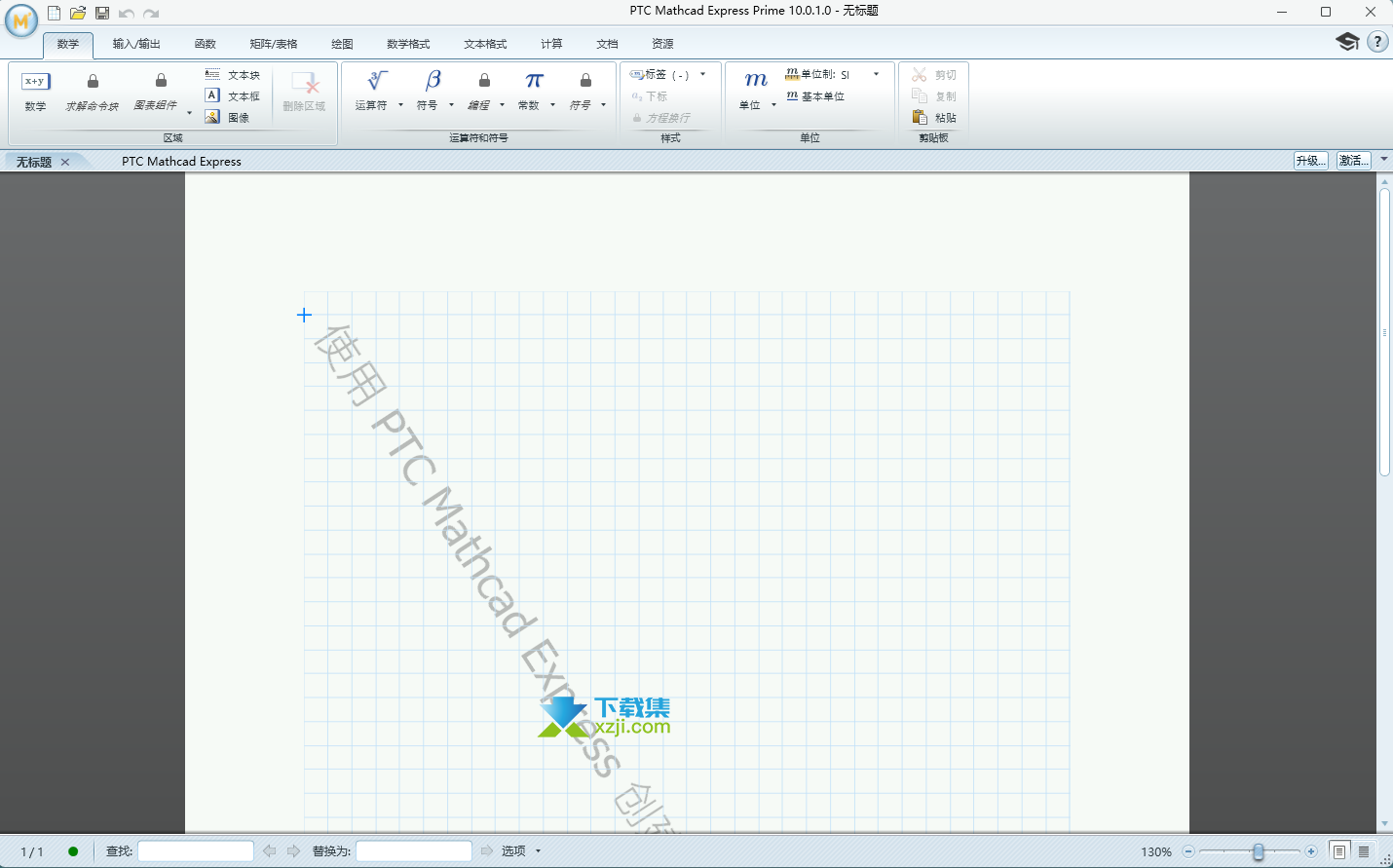Screen dimensions: 1393x868
Task: Expand the 编程 dropdown arrow
Action: point(502,105)
